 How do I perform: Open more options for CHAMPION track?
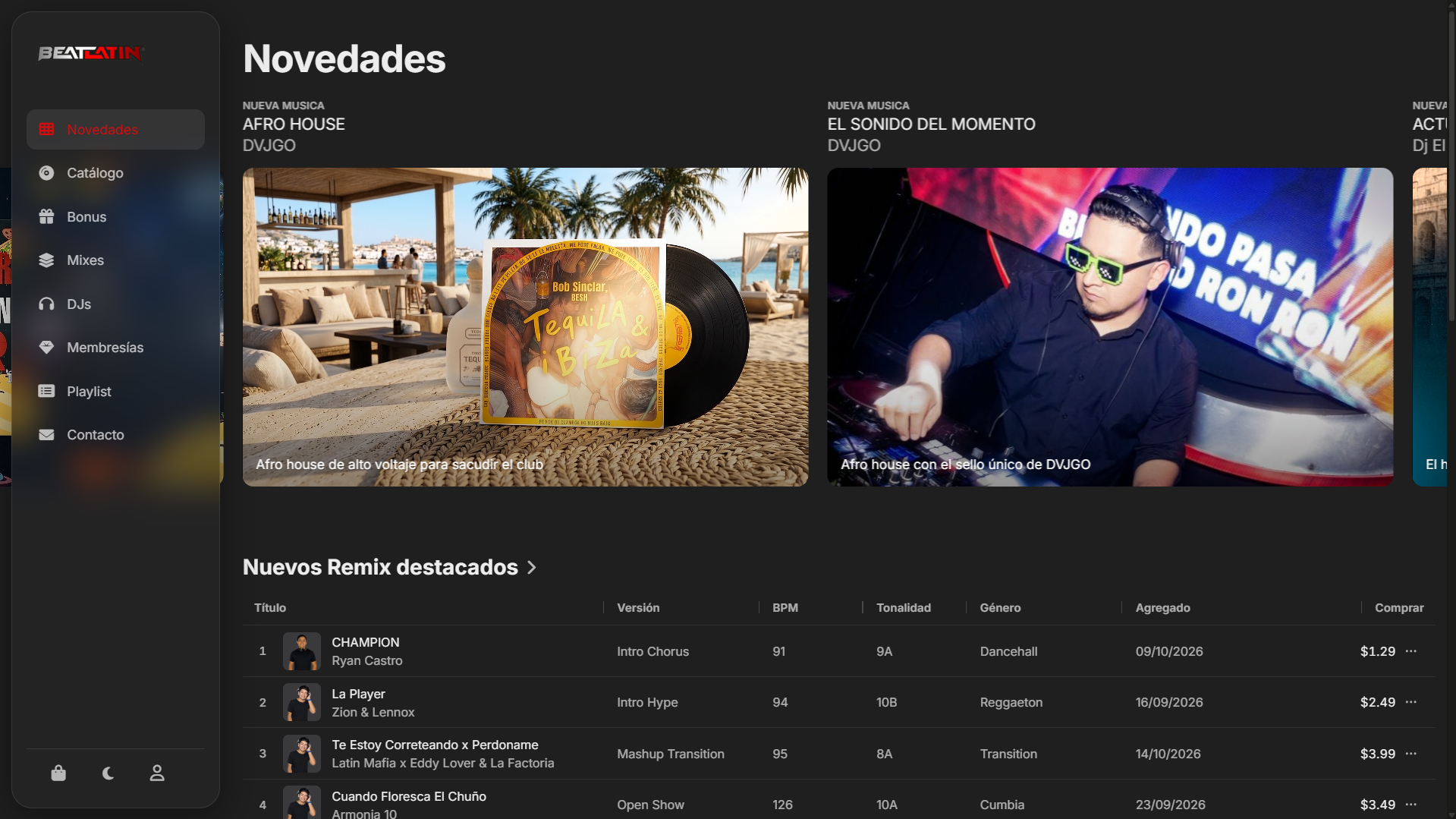pyautogui.click(x=1411, y=651)
